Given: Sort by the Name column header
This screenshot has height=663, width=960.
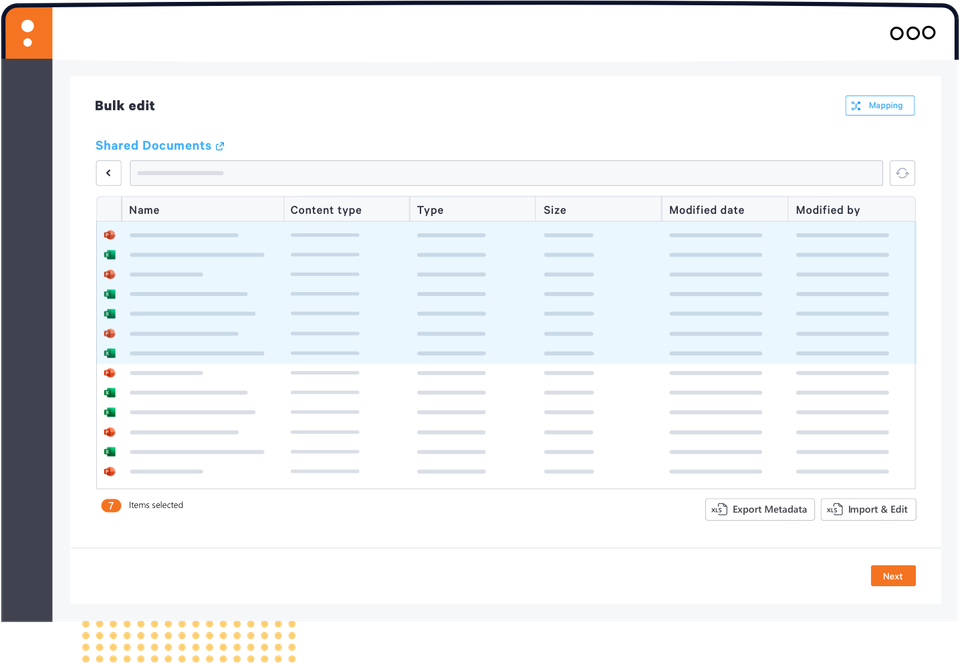Looking at the screenshot, I should [144, 209].
